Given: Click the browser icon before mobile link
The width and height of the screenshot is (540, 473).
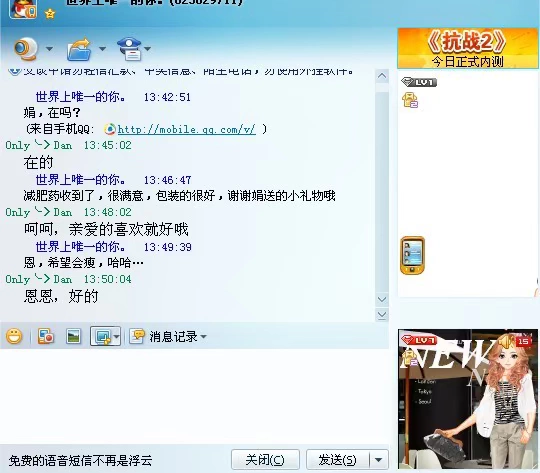Looking at the screenshot, I should click(110, 129).
